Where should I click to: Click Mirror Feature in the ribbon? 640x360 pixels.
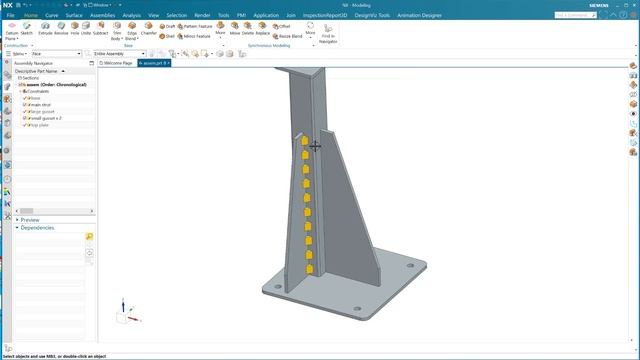pyautogui.click(x=194, y=36)
